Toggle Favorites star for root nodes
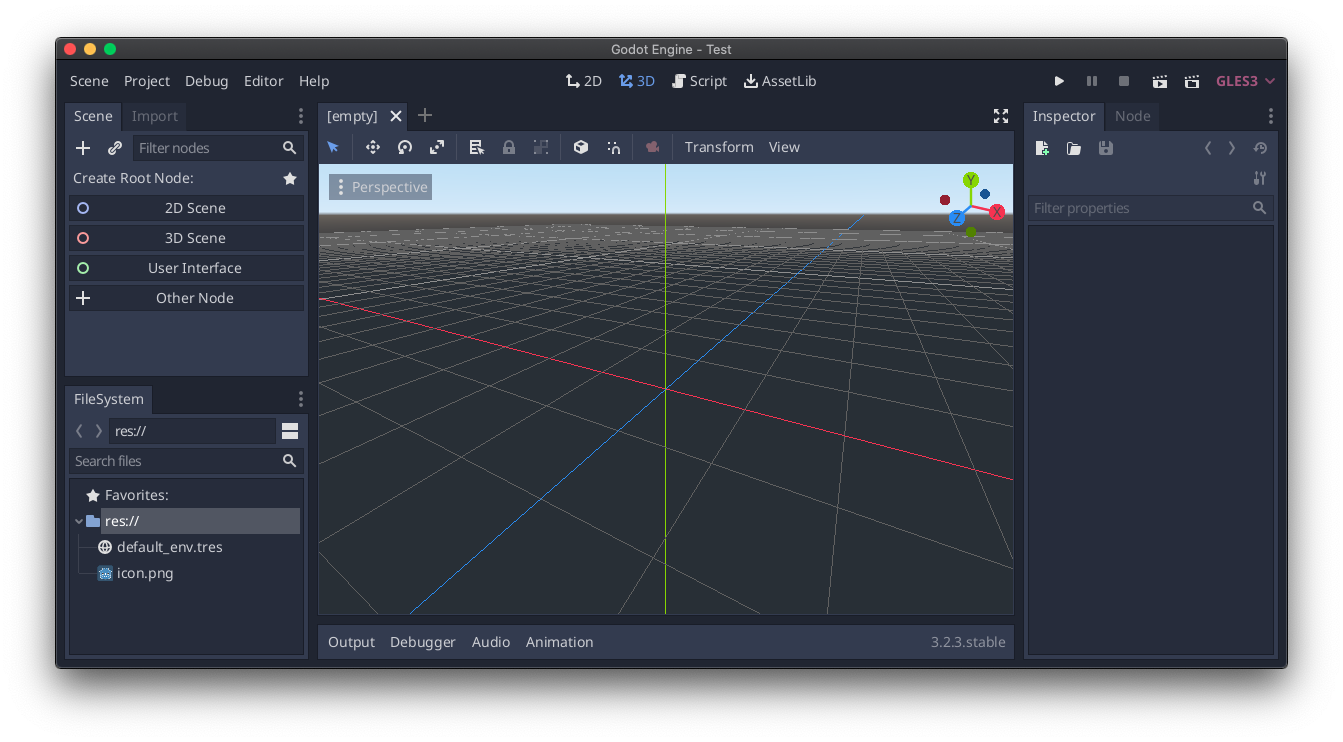Image resolution: width=1343 pixels, height=742 pixels. [290, 178]
